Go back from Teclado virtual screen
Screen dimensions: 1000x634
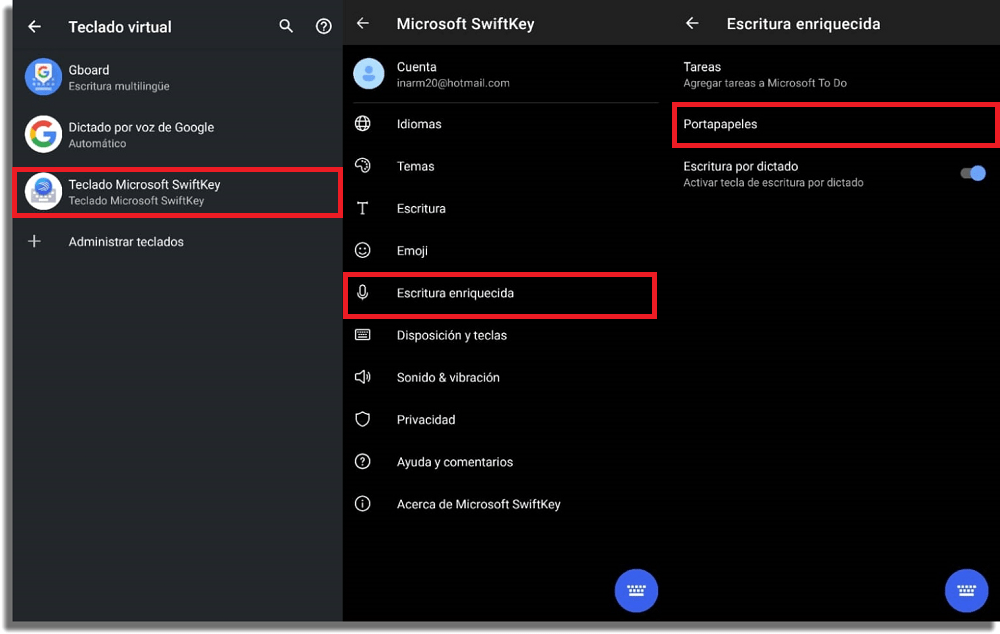click(x=34, y=27)
